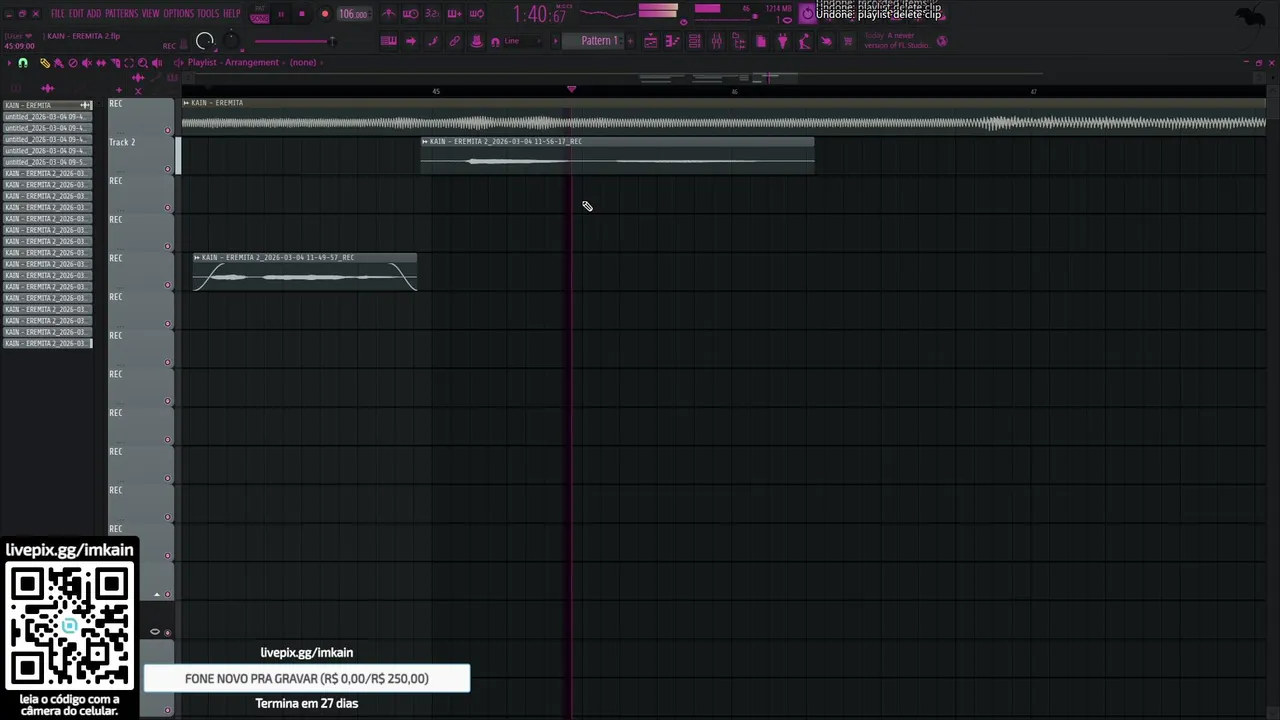Click the step edit arrow icon
Image resolution: width=1280 pixels, height=720 pixels.
point(410,41)
